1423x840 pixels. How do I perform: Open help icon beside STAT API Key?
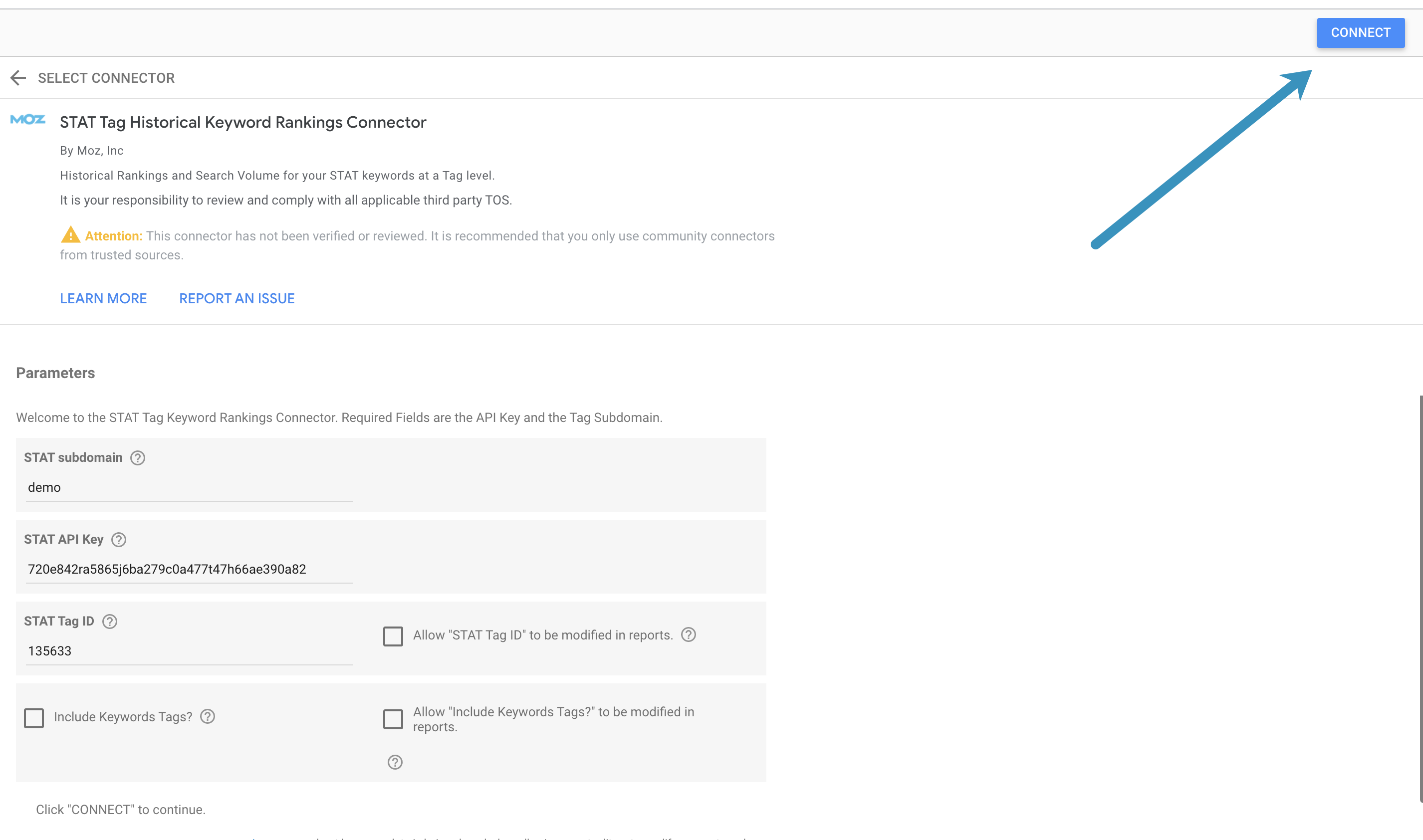coord(119,539)
